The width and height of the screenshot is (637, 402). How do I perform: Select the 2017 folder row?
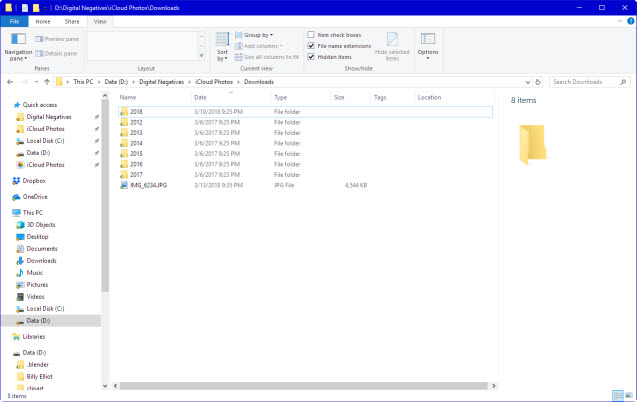[306, 175]
